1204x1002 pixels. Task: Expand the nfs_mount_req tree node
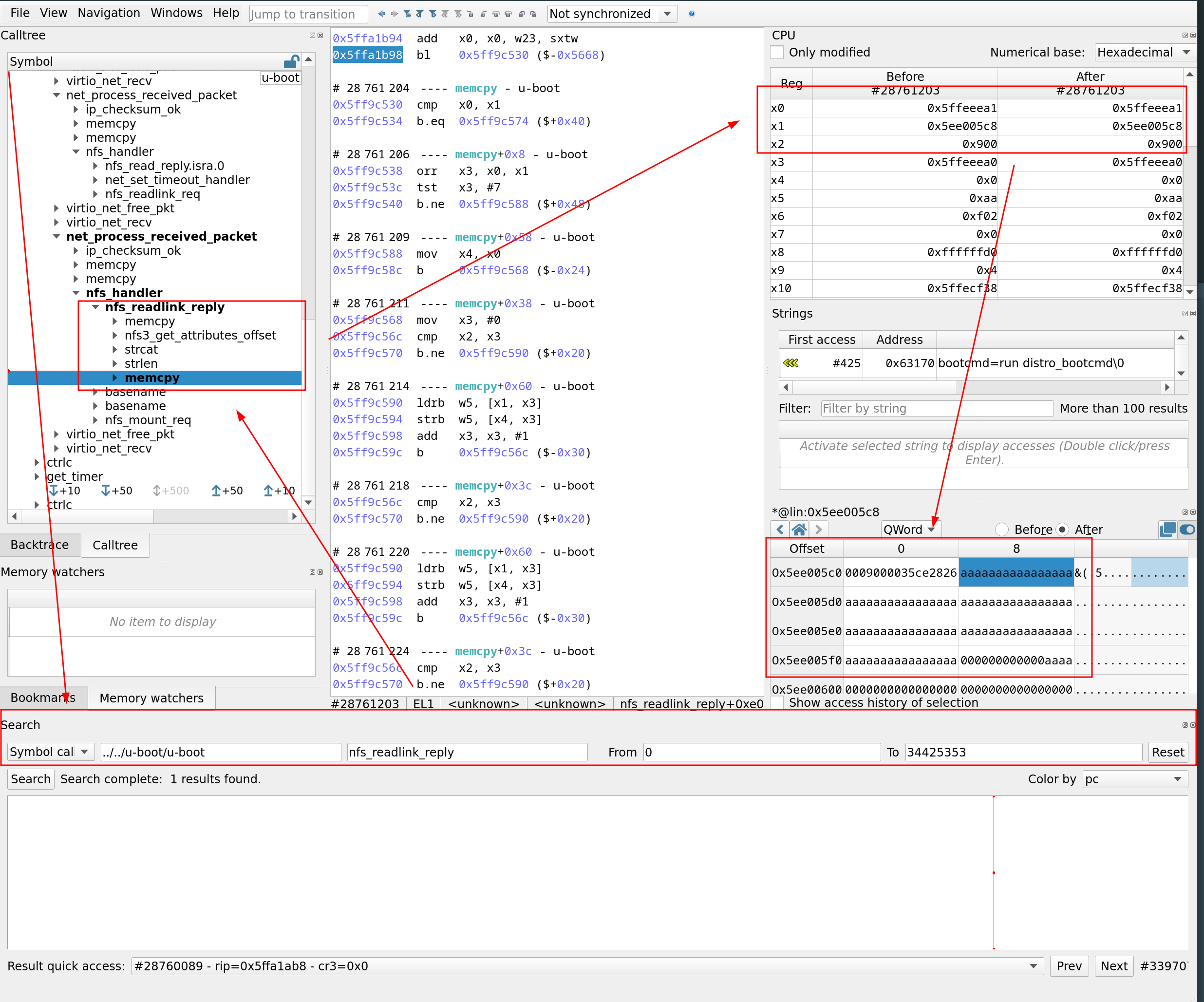[x=95, y=420]
